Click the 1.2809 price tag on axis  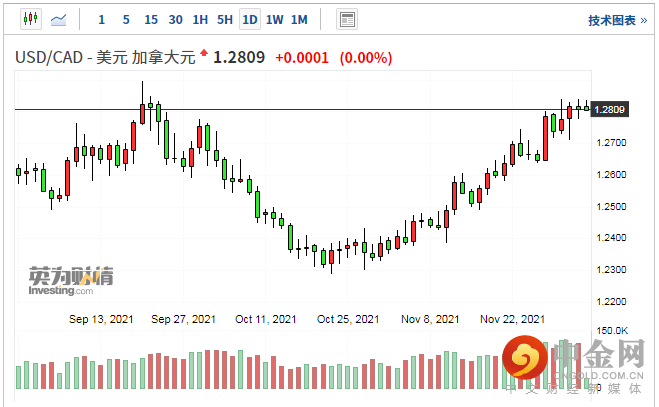click(x=609, y=110)
